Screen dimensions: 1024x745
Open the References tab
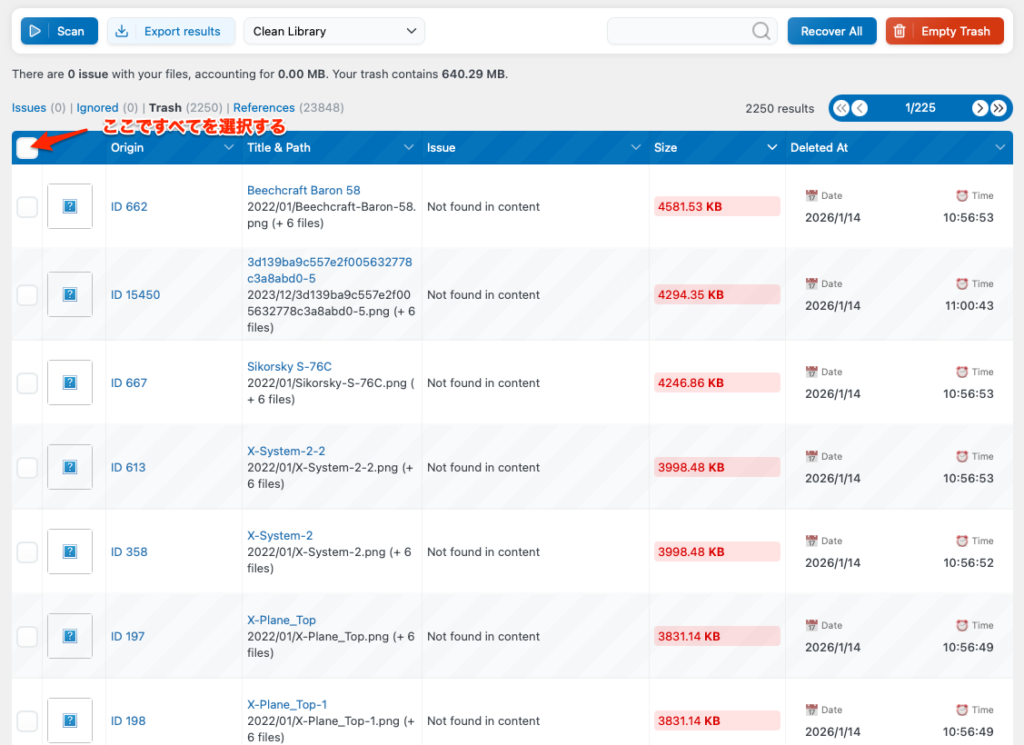(264, 108)
